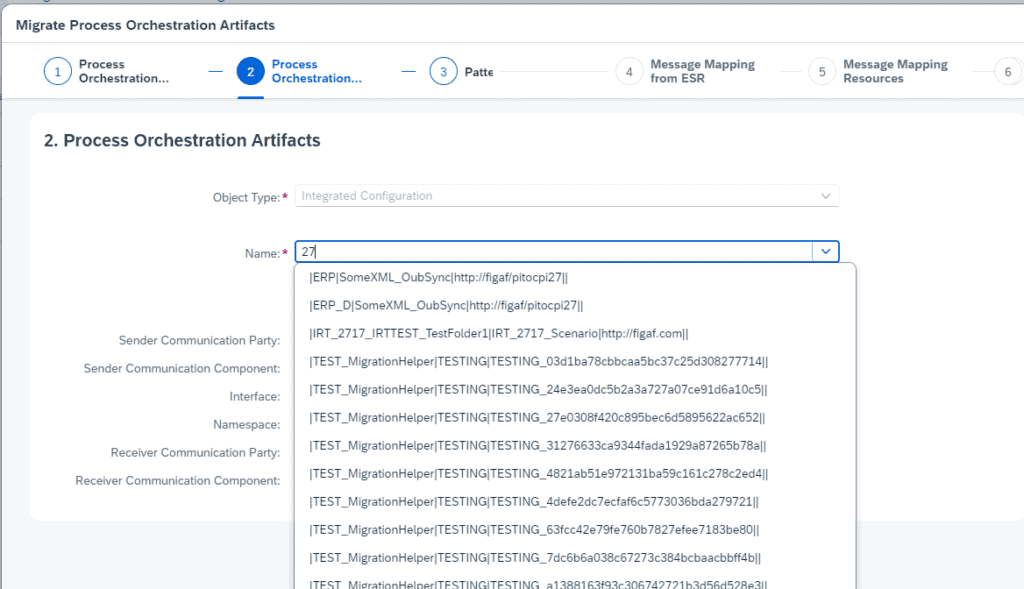1024x589 pixels.
Task: Pick TESTING_27e0308f420c895bec6d5895622ac652 entry
Action: (x=575, y=417)
